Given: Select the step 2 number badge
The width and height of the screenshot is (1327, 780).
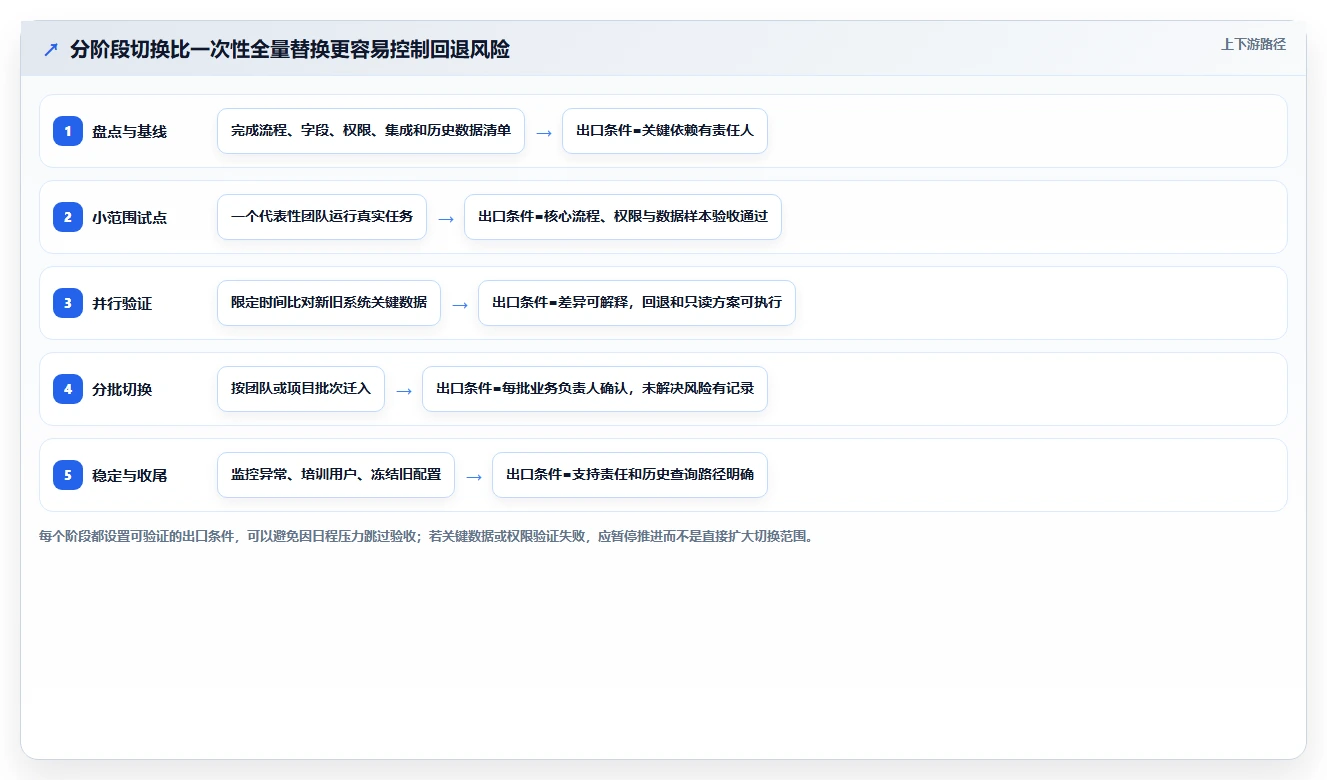Looking at the screenshot, I should (68, 217).
